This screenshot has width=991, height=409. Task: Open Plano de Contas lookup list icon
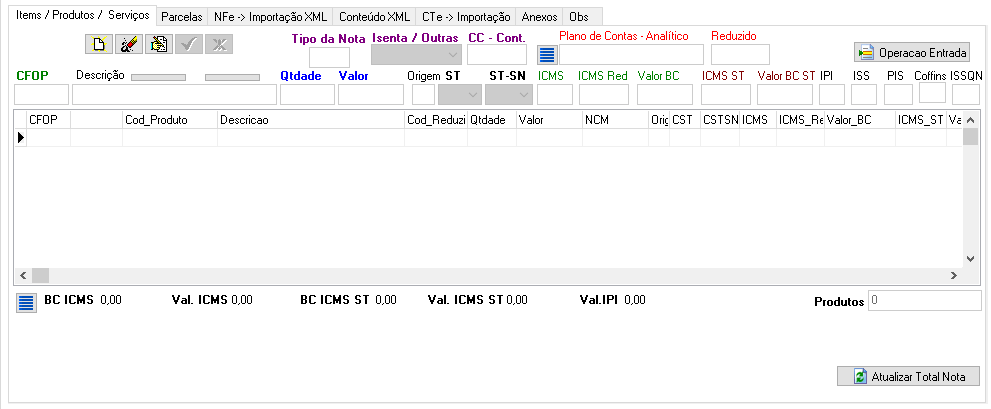(547, 54)
